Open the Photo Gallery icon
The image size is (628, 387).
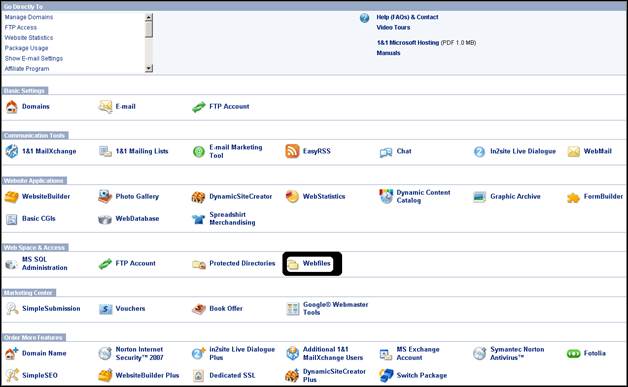pos(105,196)
